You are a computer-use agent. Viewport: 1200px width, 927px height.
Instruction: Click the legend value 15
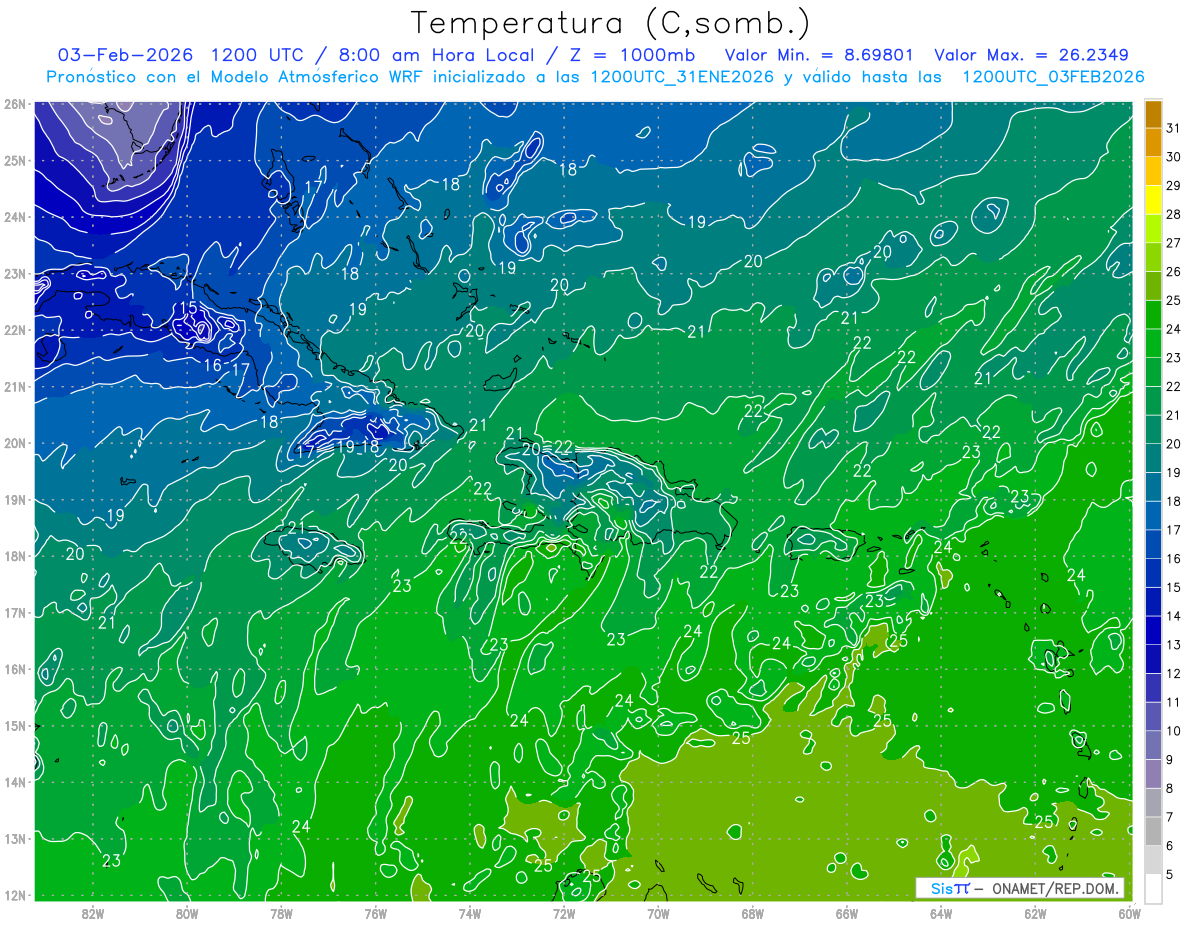click(x=1173, y=588)
